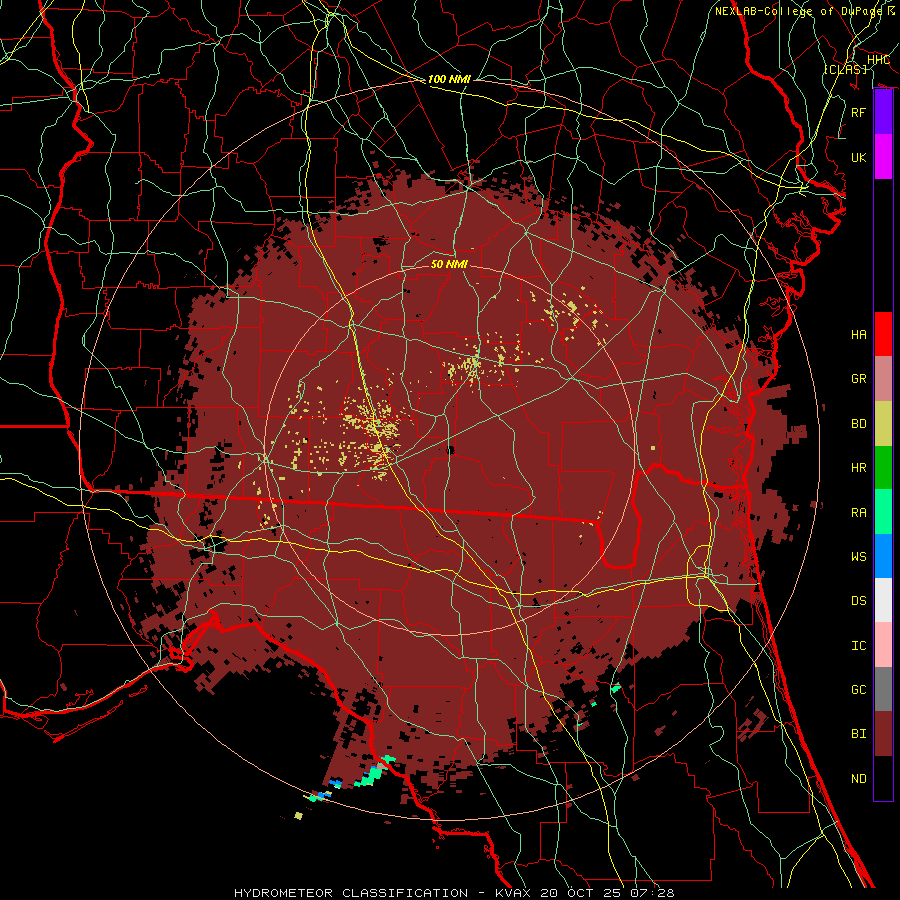The image size is (900, 900).
Task: Click the dark maroon BI legend swatch
Action: point(883,734)
